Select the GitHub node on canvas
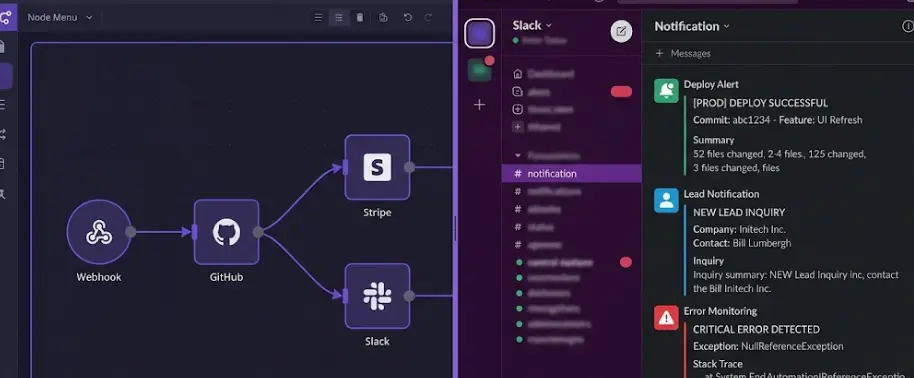The height and width of the screenshot is (378, 914). pyautogui.click(x=226, y=232)
